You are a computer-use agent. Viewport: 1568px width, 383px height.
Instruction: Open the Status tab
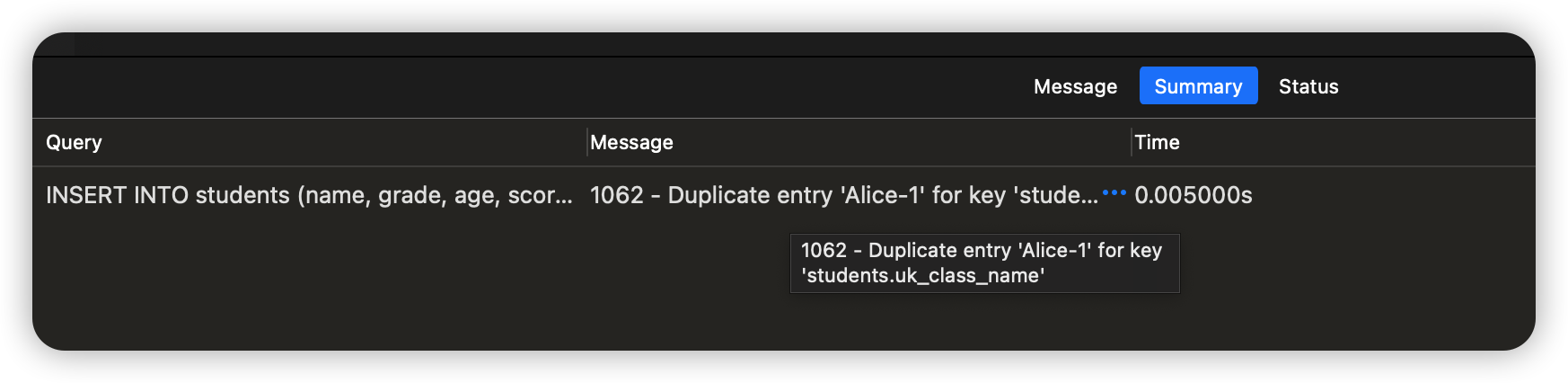pos(1308,86)
